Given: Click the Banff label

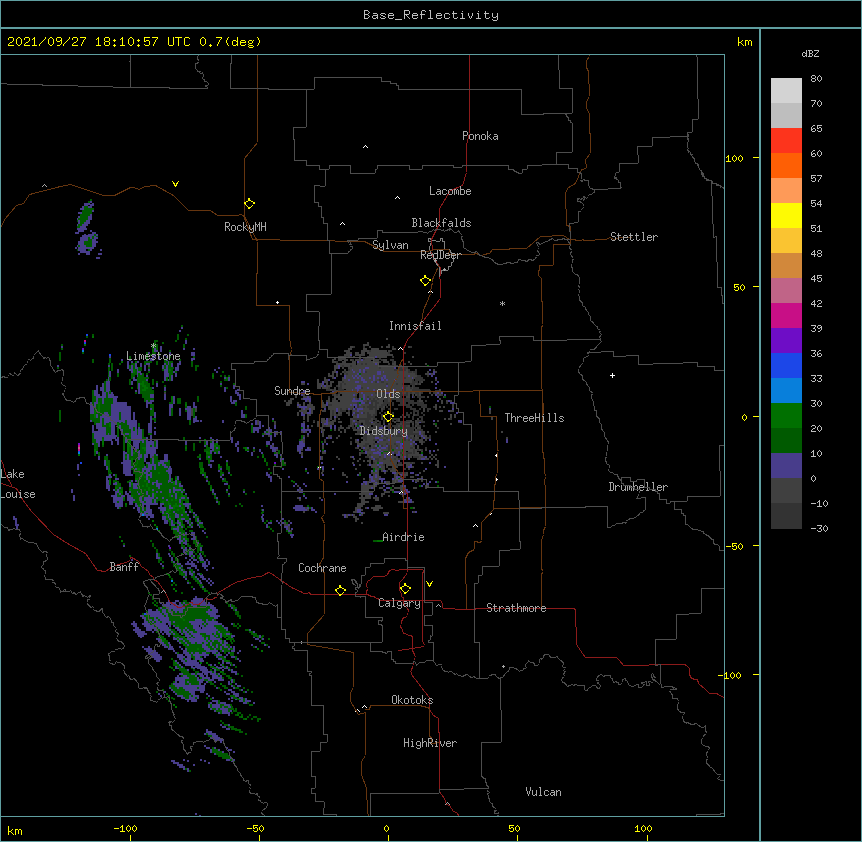Looking at the screenshot, I should click(124, 567).
